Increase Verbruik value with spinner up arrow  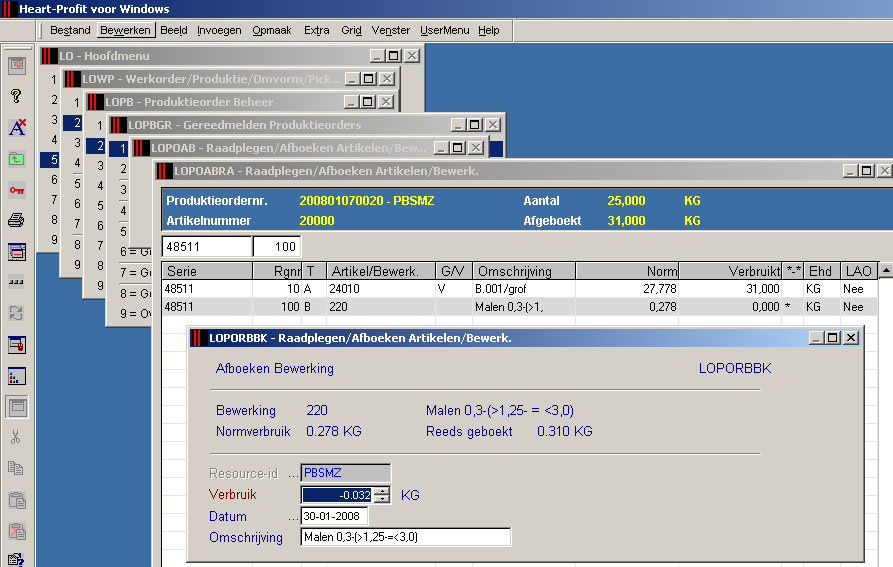pos(383,491)
